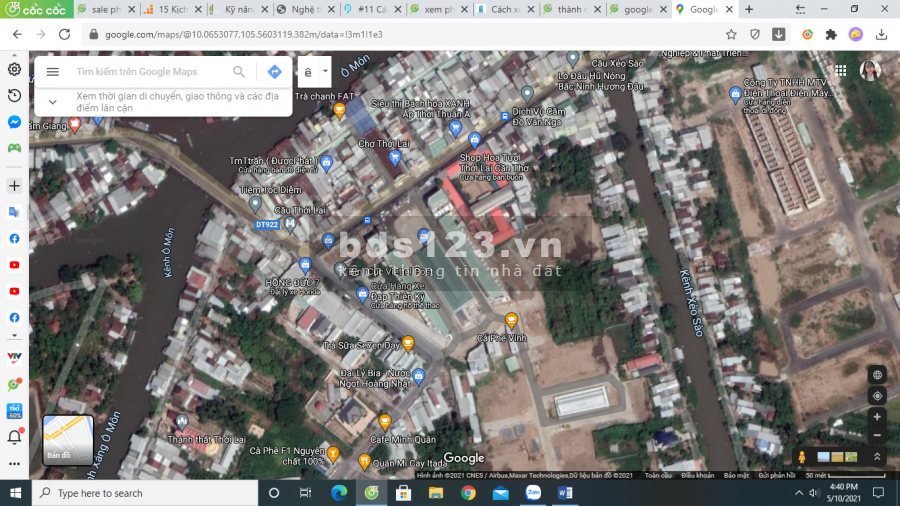Click the Điều khoản footer link

click(697, 476)
